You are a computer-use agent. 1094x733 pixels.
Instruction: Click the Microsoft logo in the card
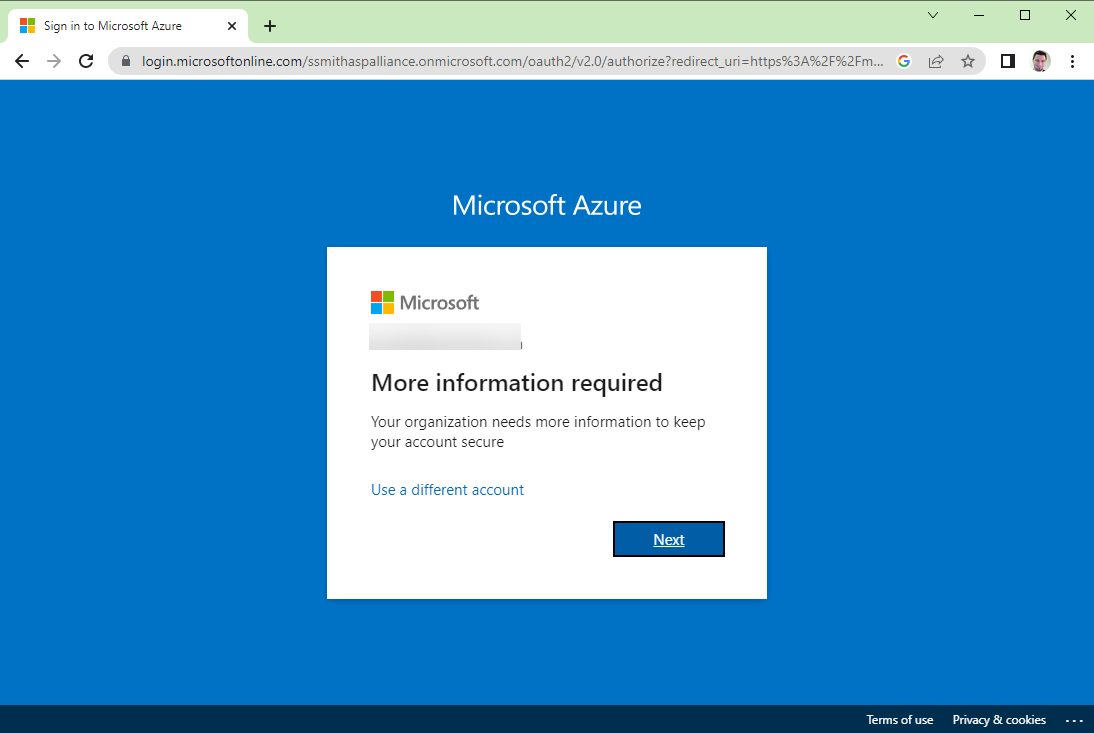tap(425, 303)
